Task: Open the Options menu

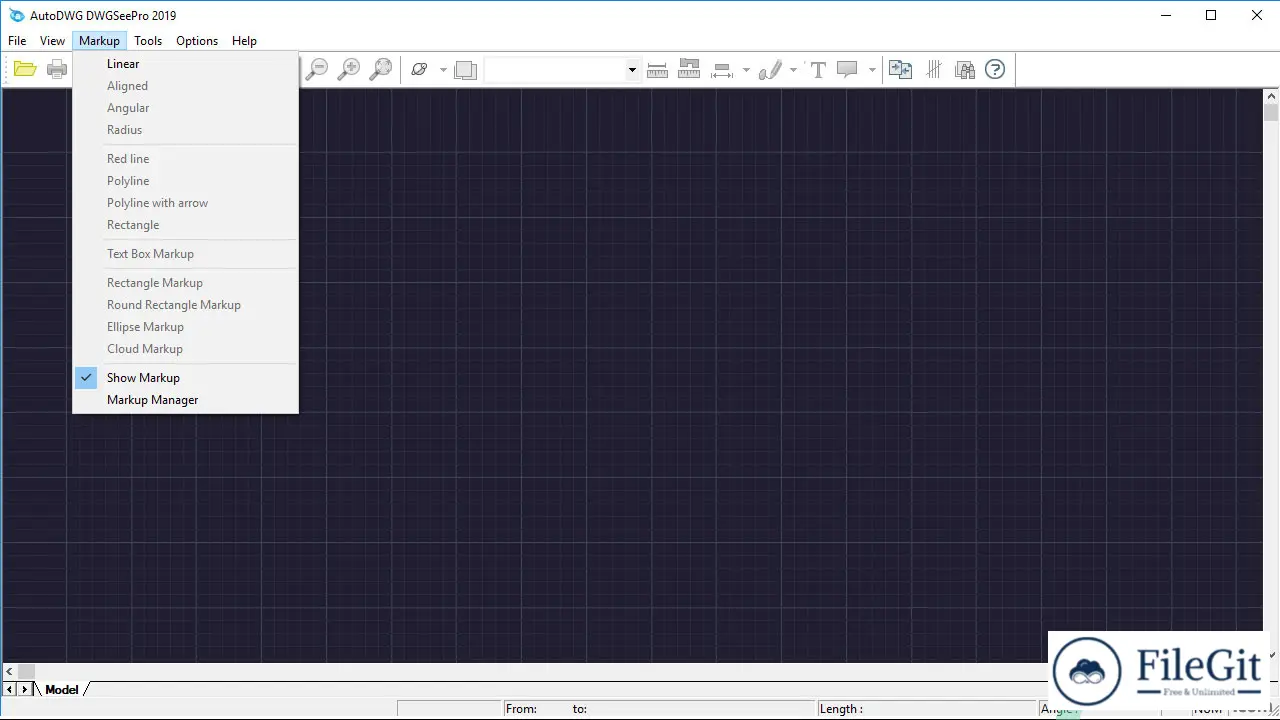Action: (197, 41)
